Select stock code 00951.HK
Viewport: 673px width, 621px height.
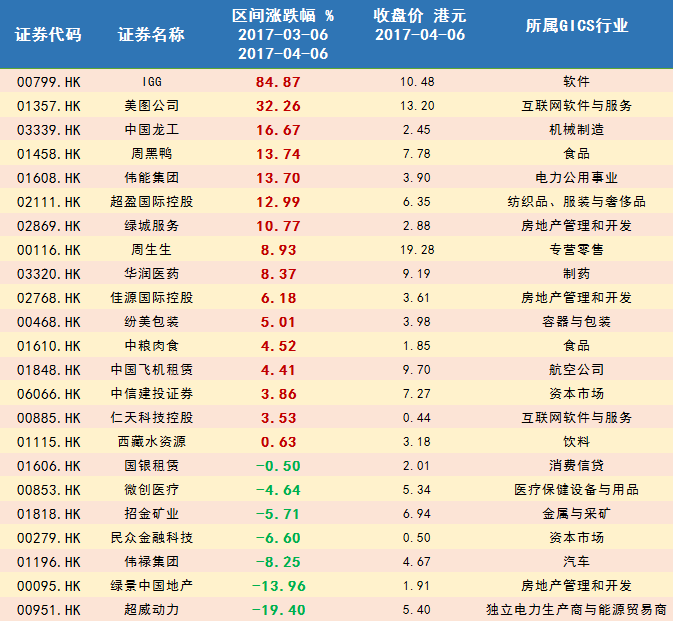click(x=49, y=610)
